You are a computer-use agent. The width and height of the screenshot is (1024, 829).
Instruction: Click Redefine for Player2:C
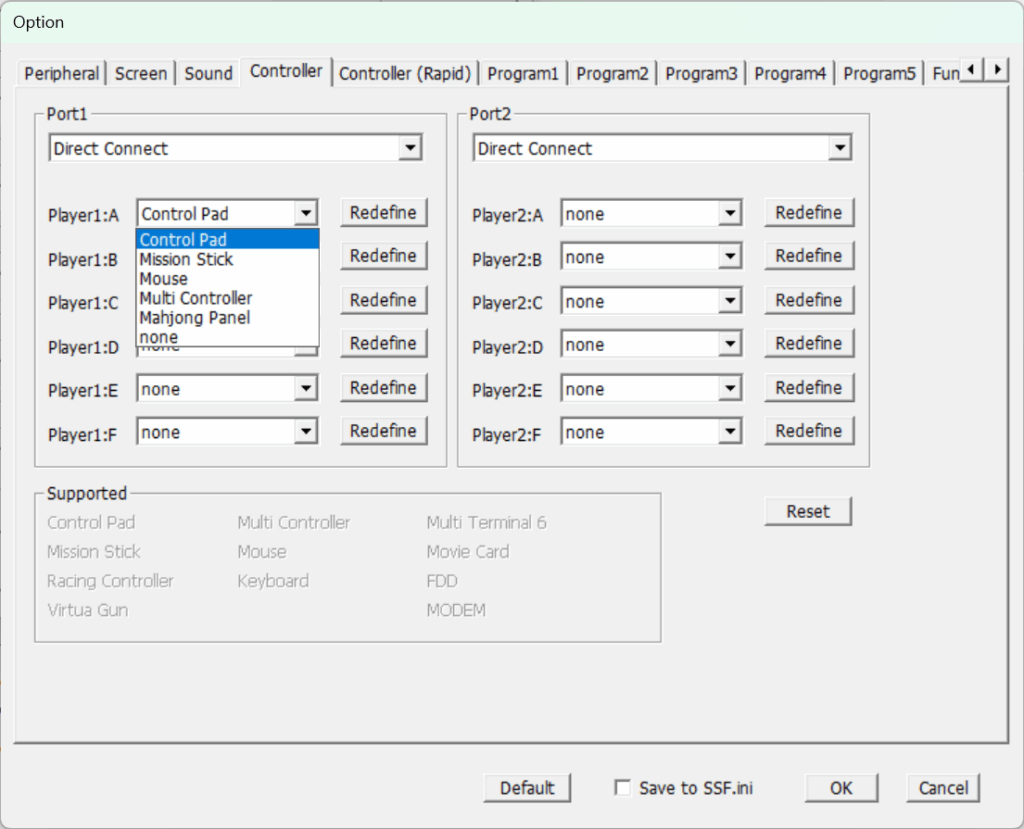coord(808,300)
